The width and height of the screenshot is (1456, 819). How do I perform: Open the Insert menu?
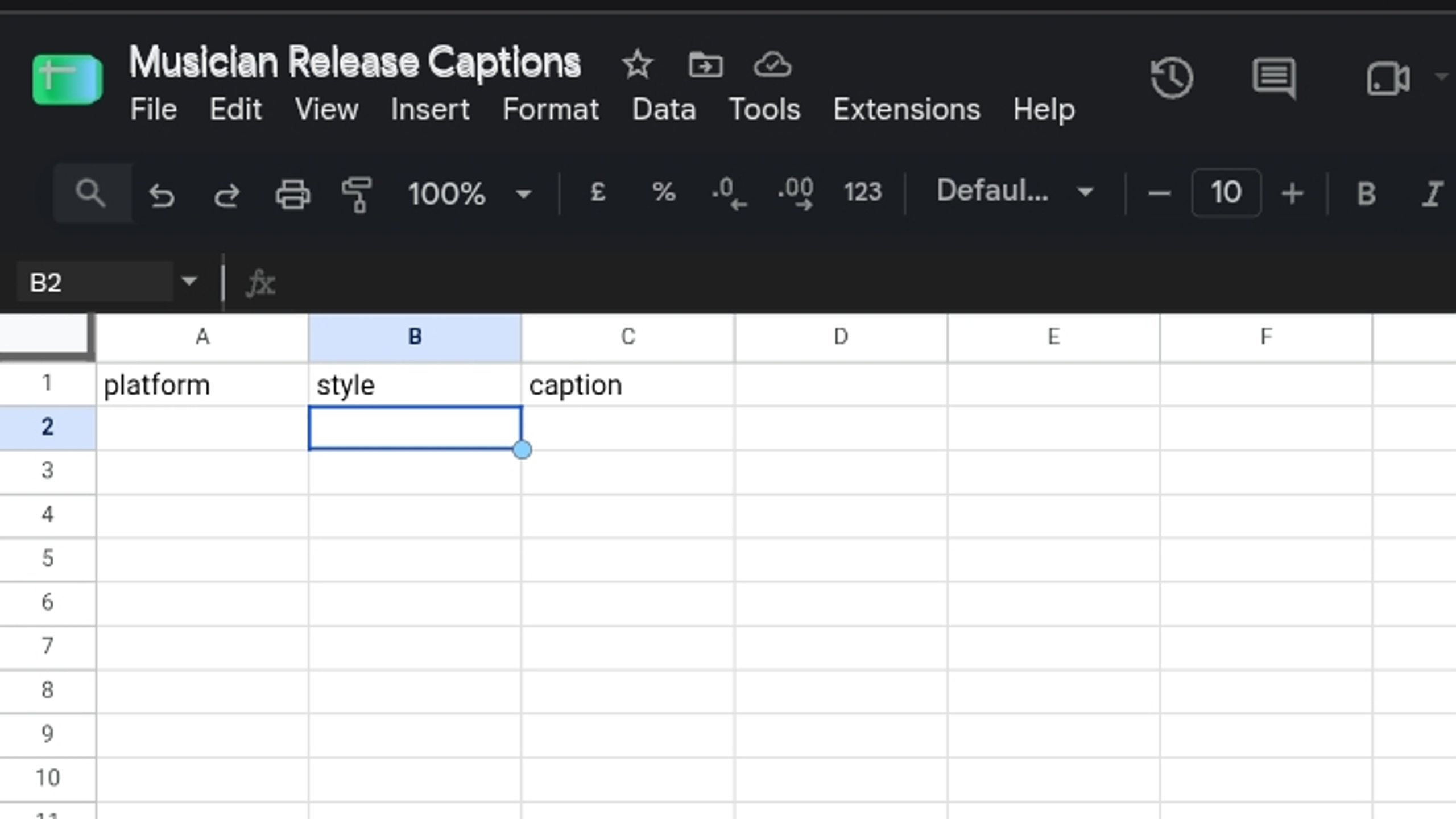pyautogui.click(x=430, y=109)
